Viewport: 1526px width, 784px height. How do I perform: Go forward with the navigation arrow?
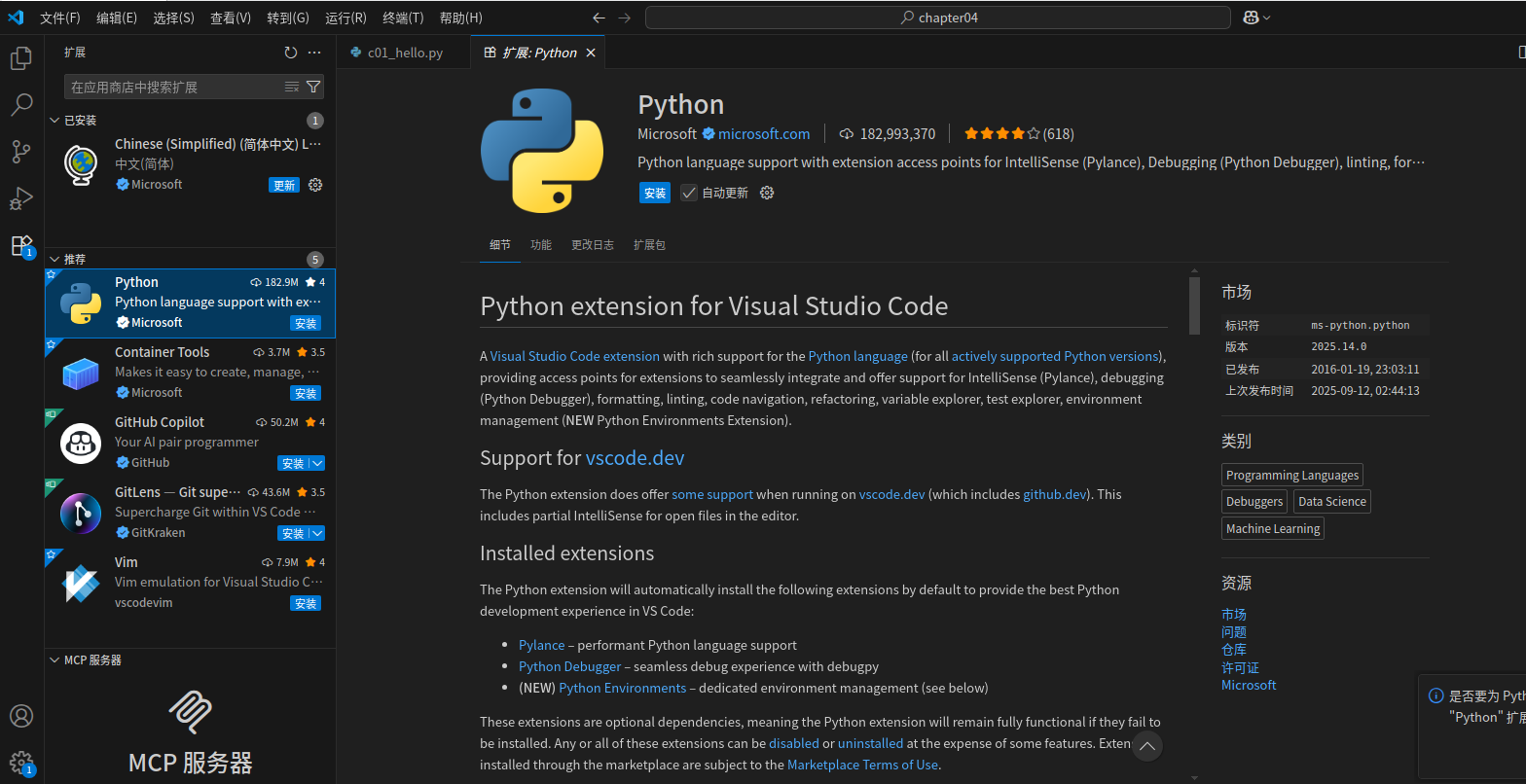[625, 18]
